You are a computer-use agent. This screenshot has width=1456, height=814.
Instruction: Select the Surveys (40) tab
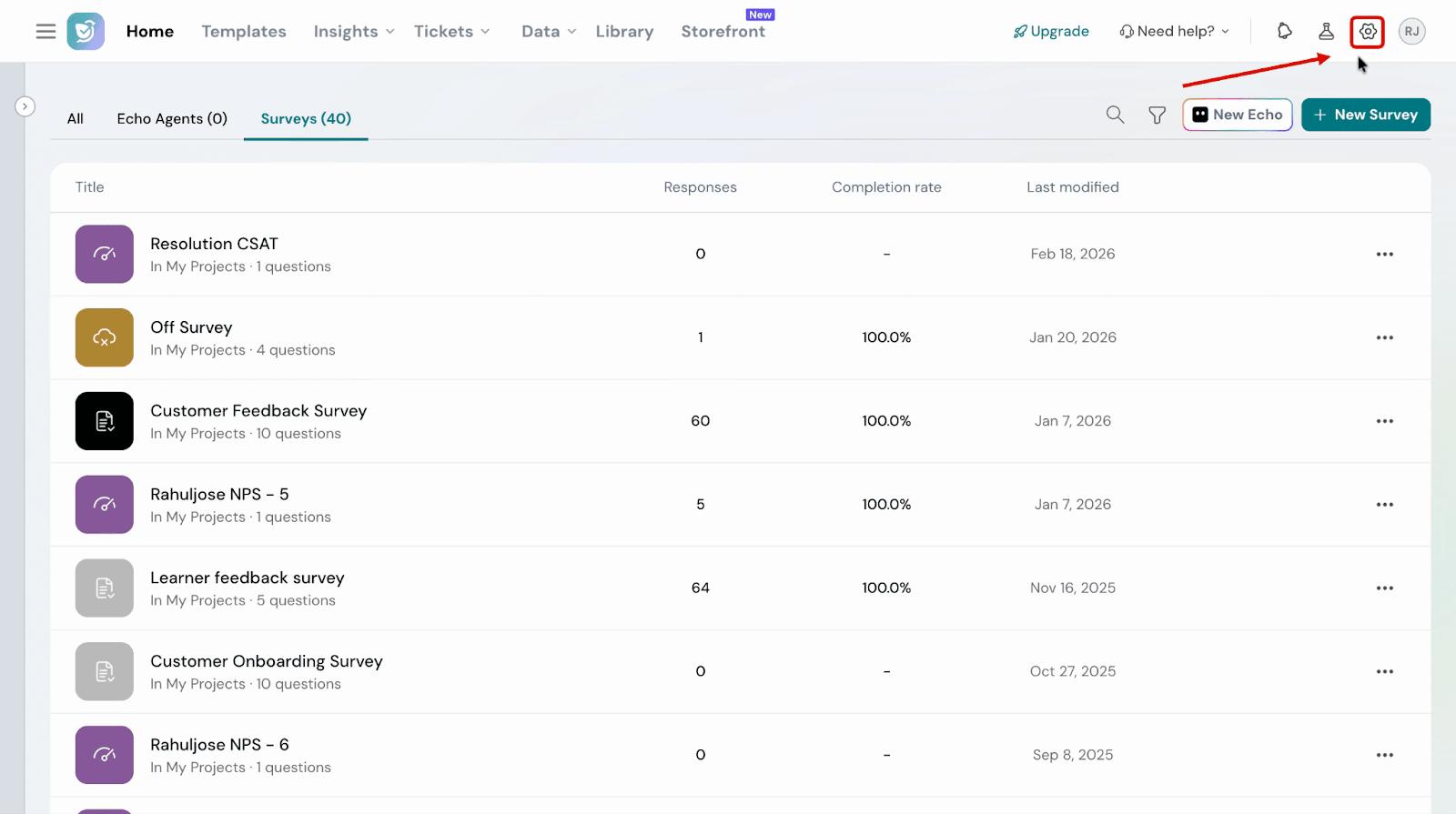tap(306, 119)
